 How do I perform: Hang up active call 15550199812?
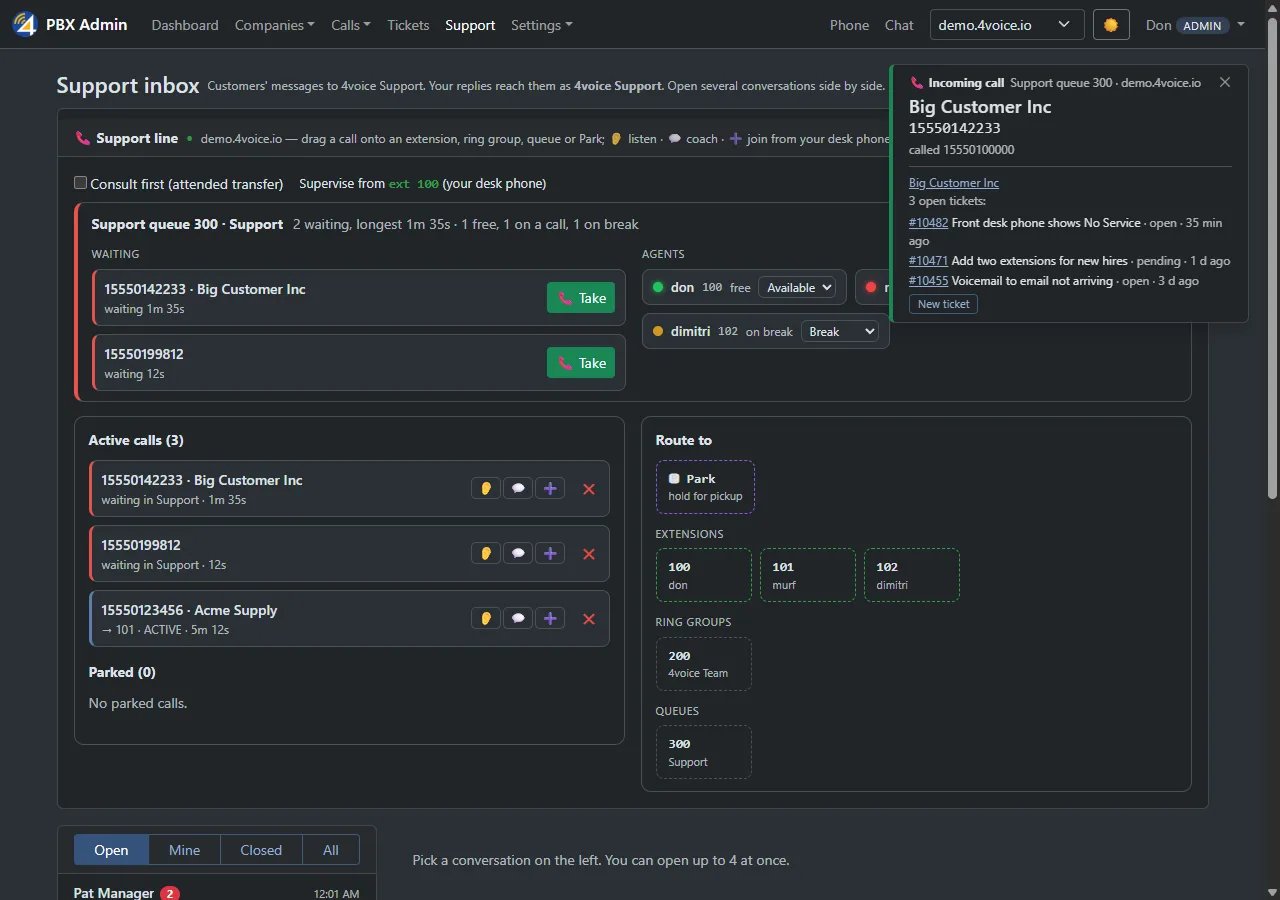click(589, 554)
